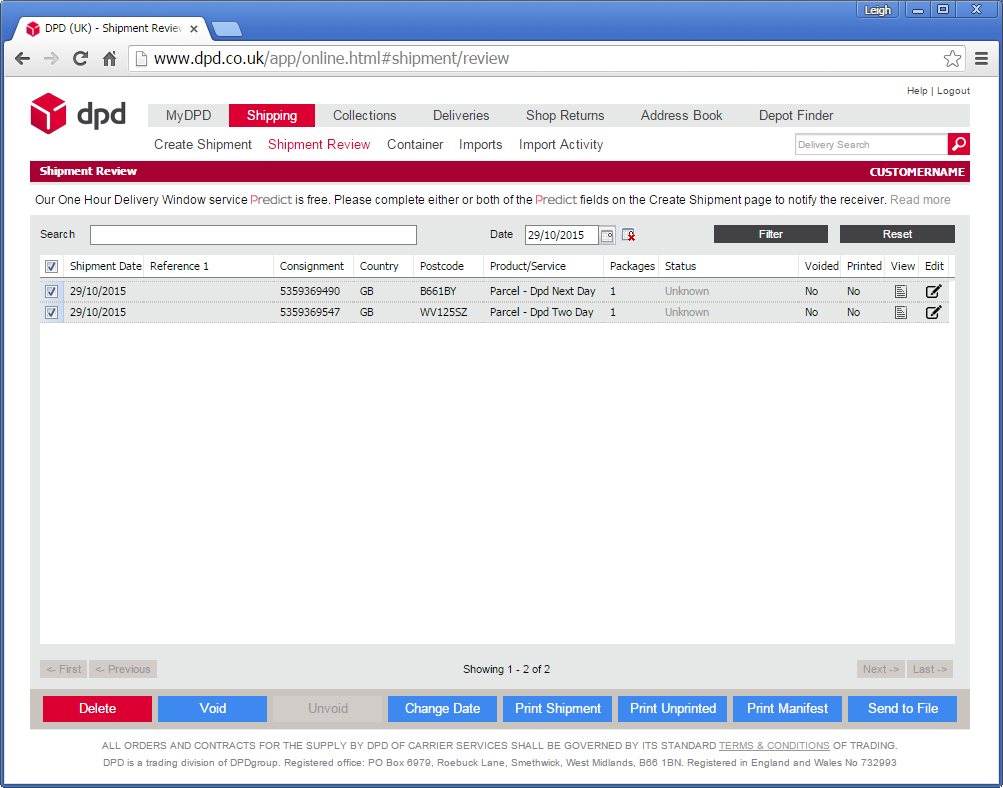This screenshot has width=1003, height=788.
Task: Uncheck the row for postcode WV125SZ
Action: [52, 313]
